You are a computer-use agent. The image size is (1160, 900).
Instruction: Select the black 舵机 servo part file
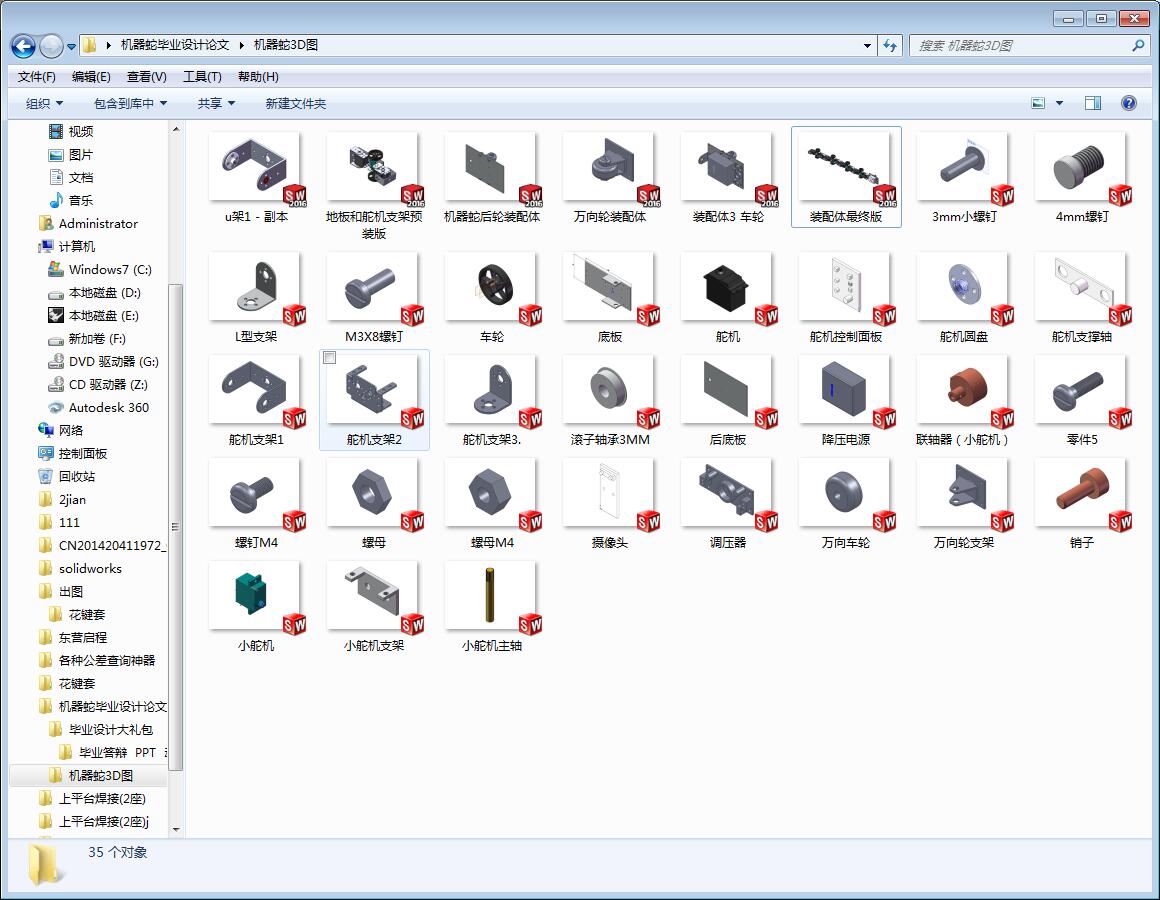[x=728, y=297]
